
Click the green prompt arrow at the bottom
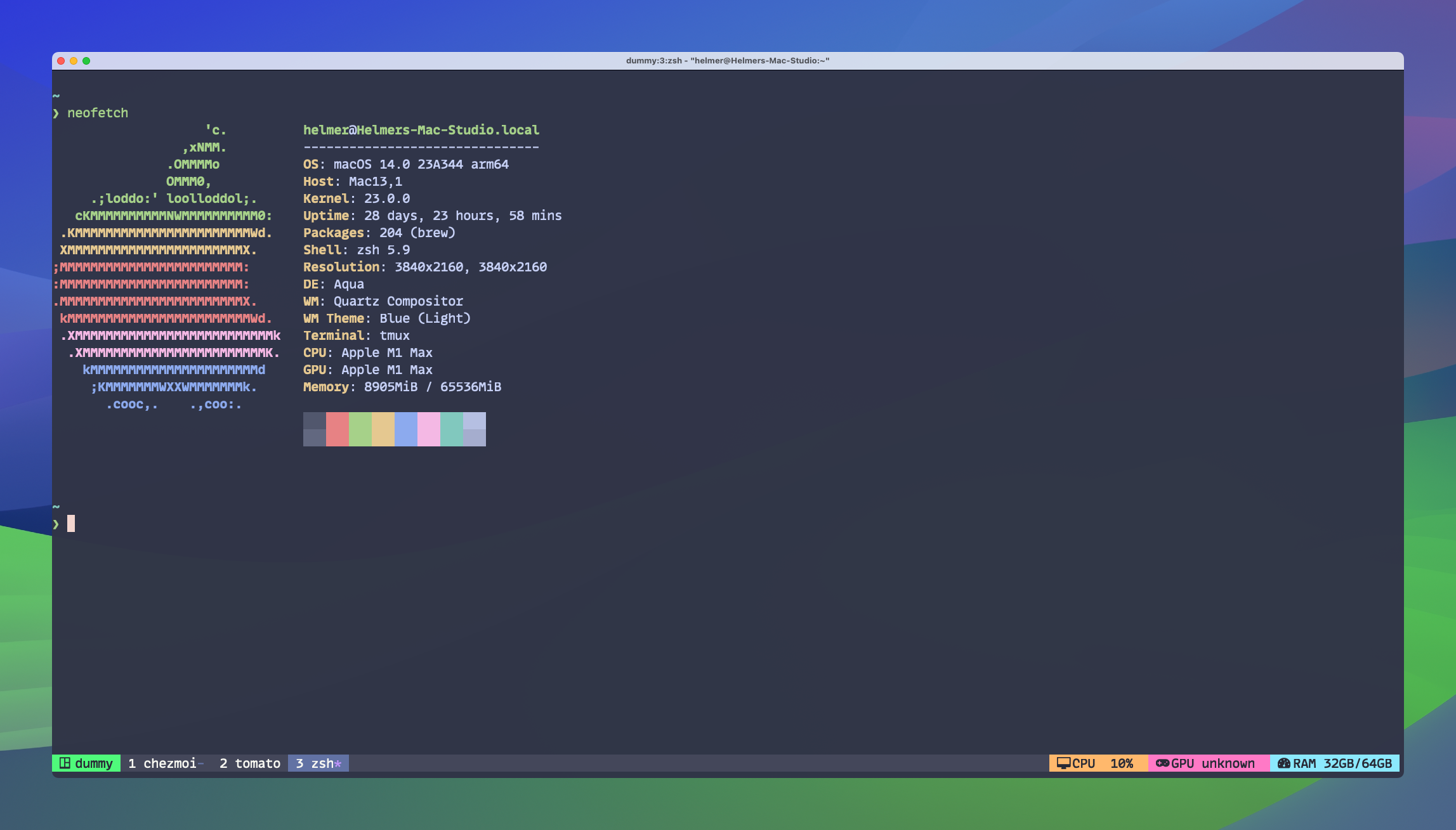tap(56, 523)
